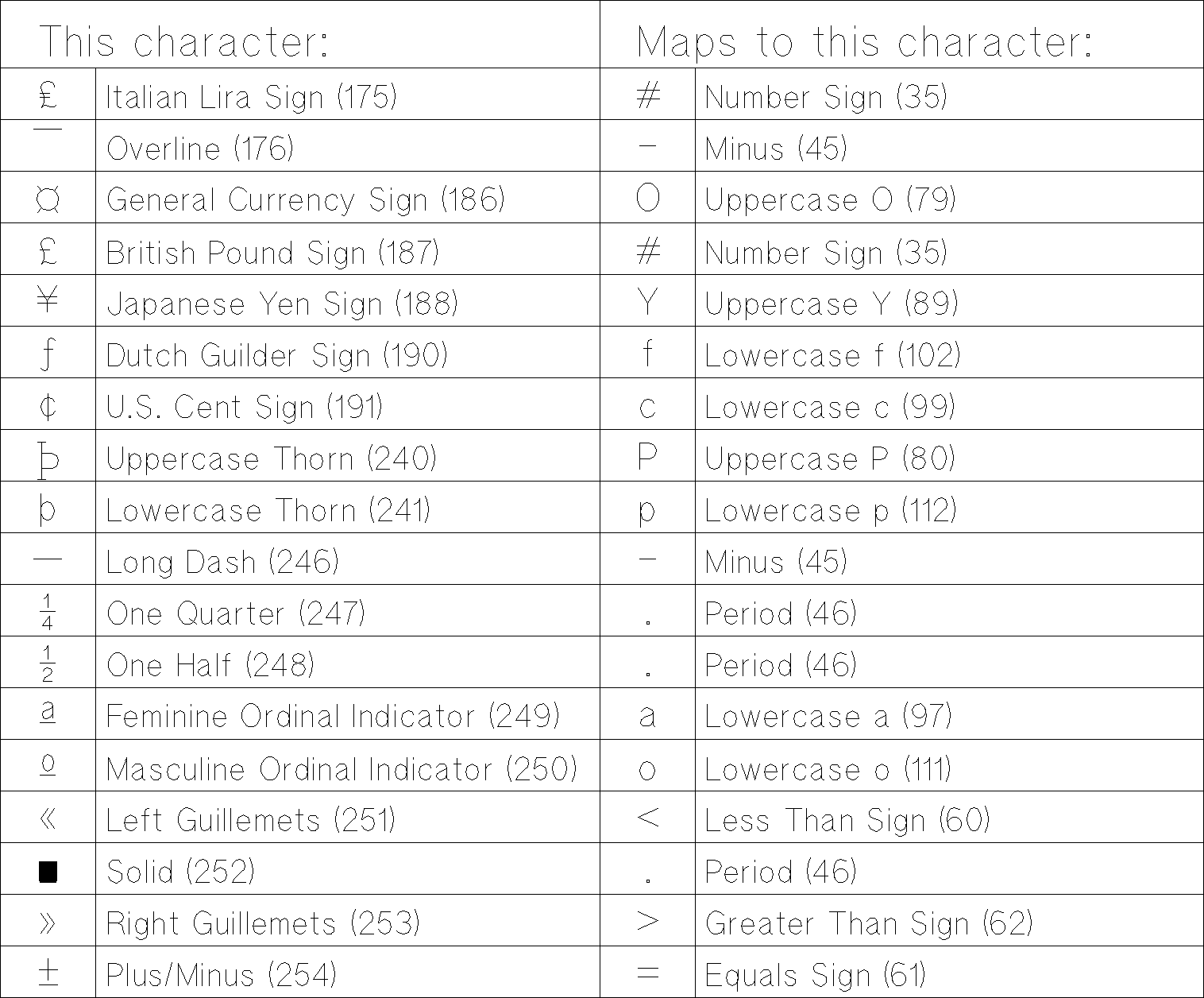Screen dimensions: 1204x998
Task: Select the "Masculine Ordinal Indicator (250)" text
Action: click(x=342, y=768)
